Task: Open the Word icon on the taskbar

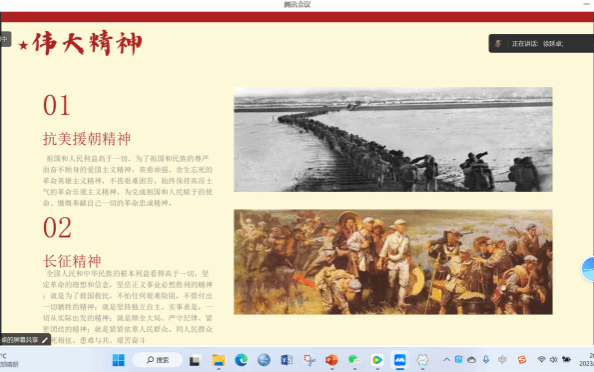Action: click(287, 360)
